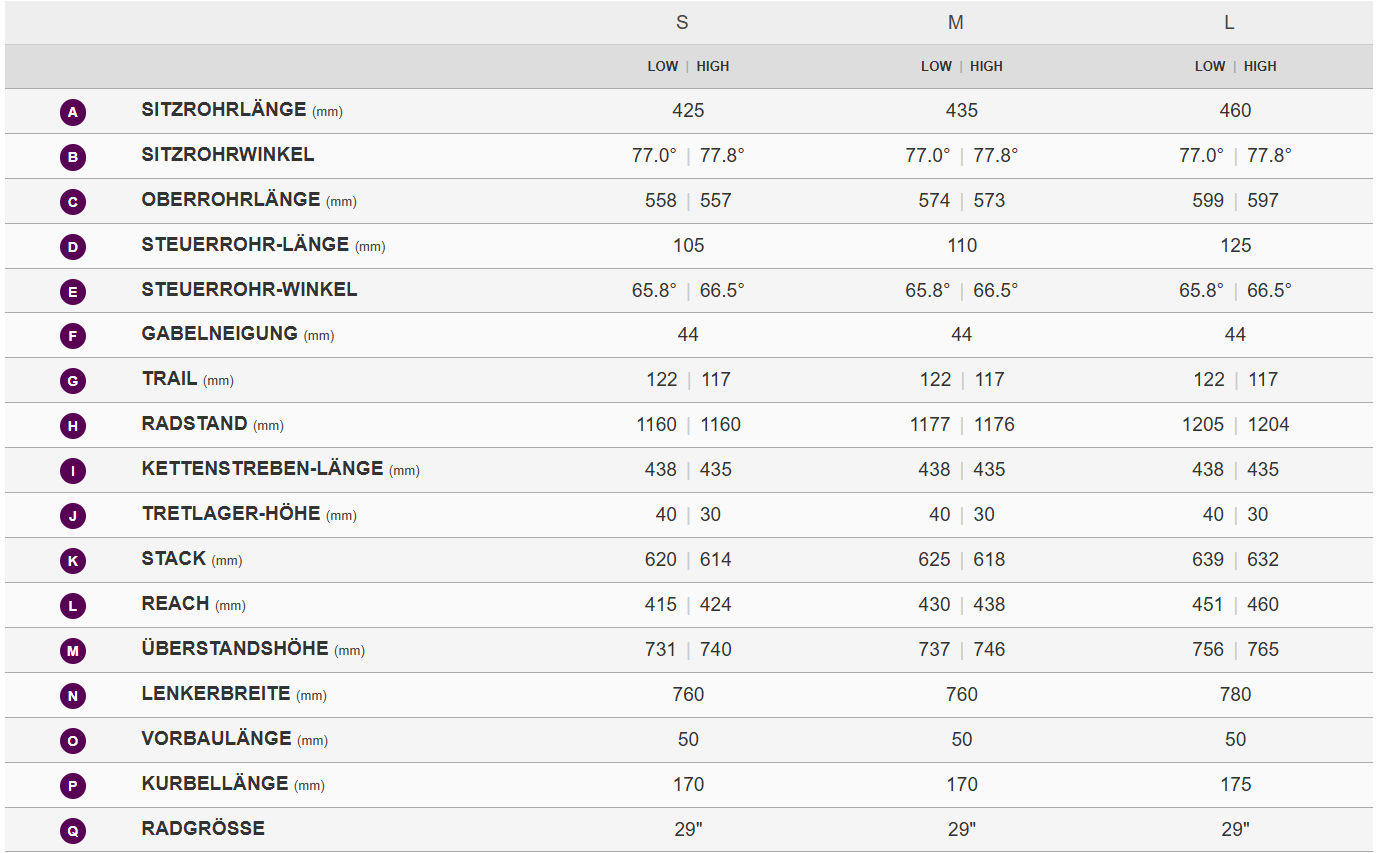Click the P badge for Kurbellänge
Viewport: 1377px width, 853px height.
(x=72, y=786)
